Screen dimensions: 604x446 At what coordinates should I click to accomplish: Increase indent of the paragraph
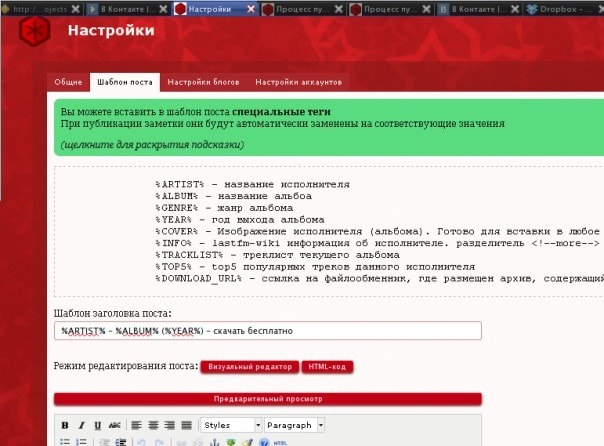pos(121,442)
